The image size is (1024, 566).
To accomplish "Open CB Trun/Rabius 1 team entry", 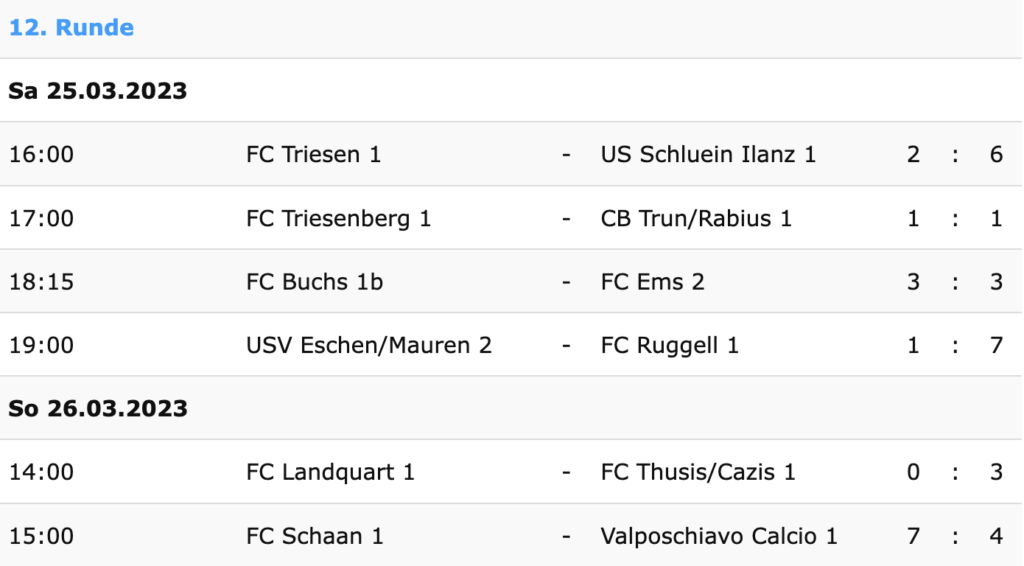I will click(x=696, y=218).
